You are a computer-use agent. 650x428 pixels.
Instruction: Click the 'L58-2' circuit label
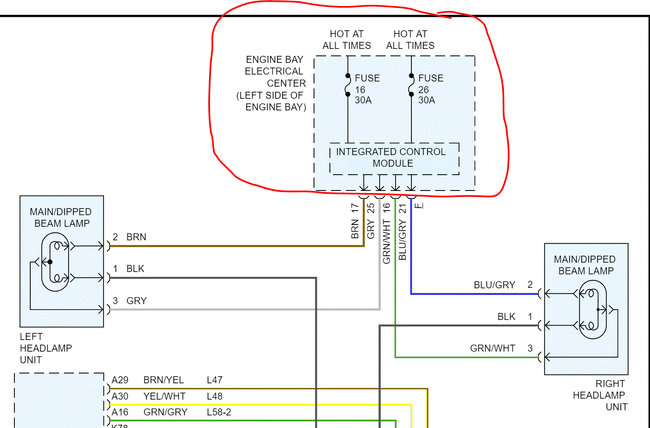point(219,412)
